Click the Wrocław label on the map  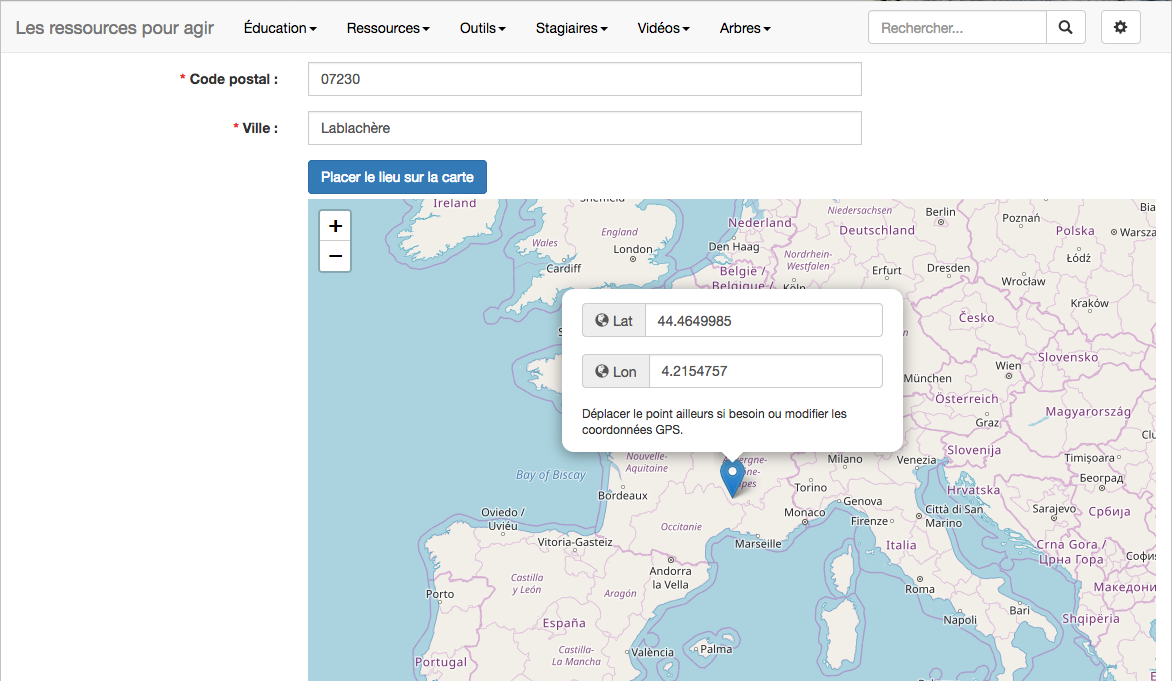[x=1023, y=281]
